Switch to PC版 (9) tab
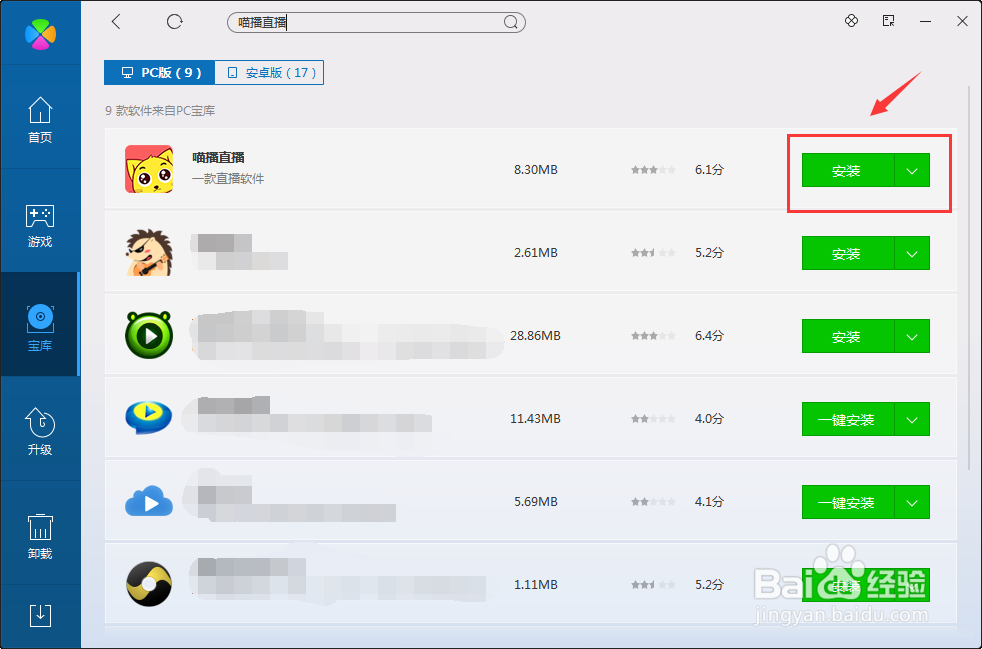Image resolution: width=982 pixels, height=649 pixels. point(160,73)
